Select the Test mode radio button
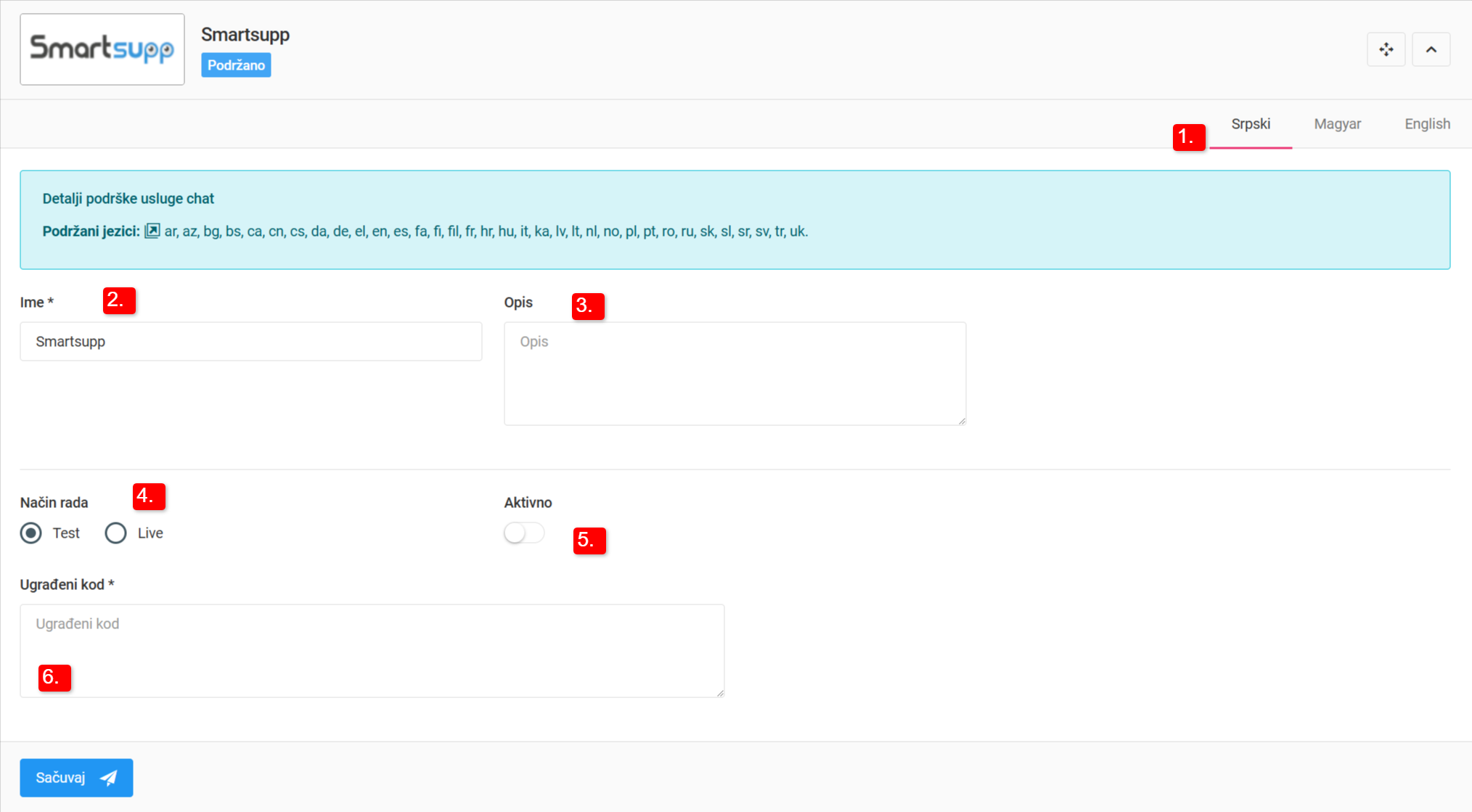1472x812 pixels. (31, 533)
